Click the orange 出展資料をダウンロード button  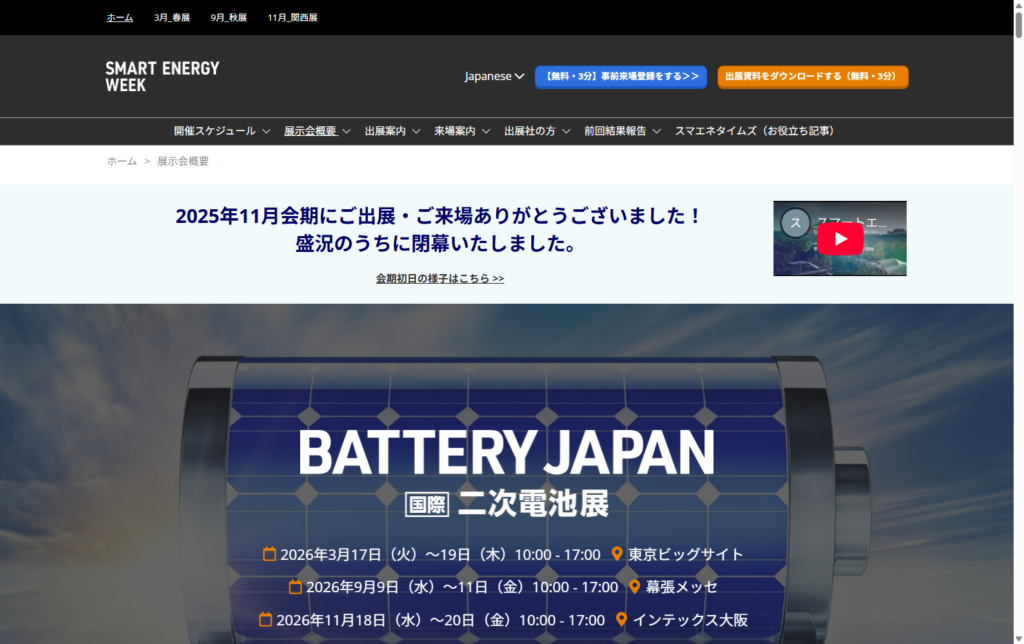point(812,76)
